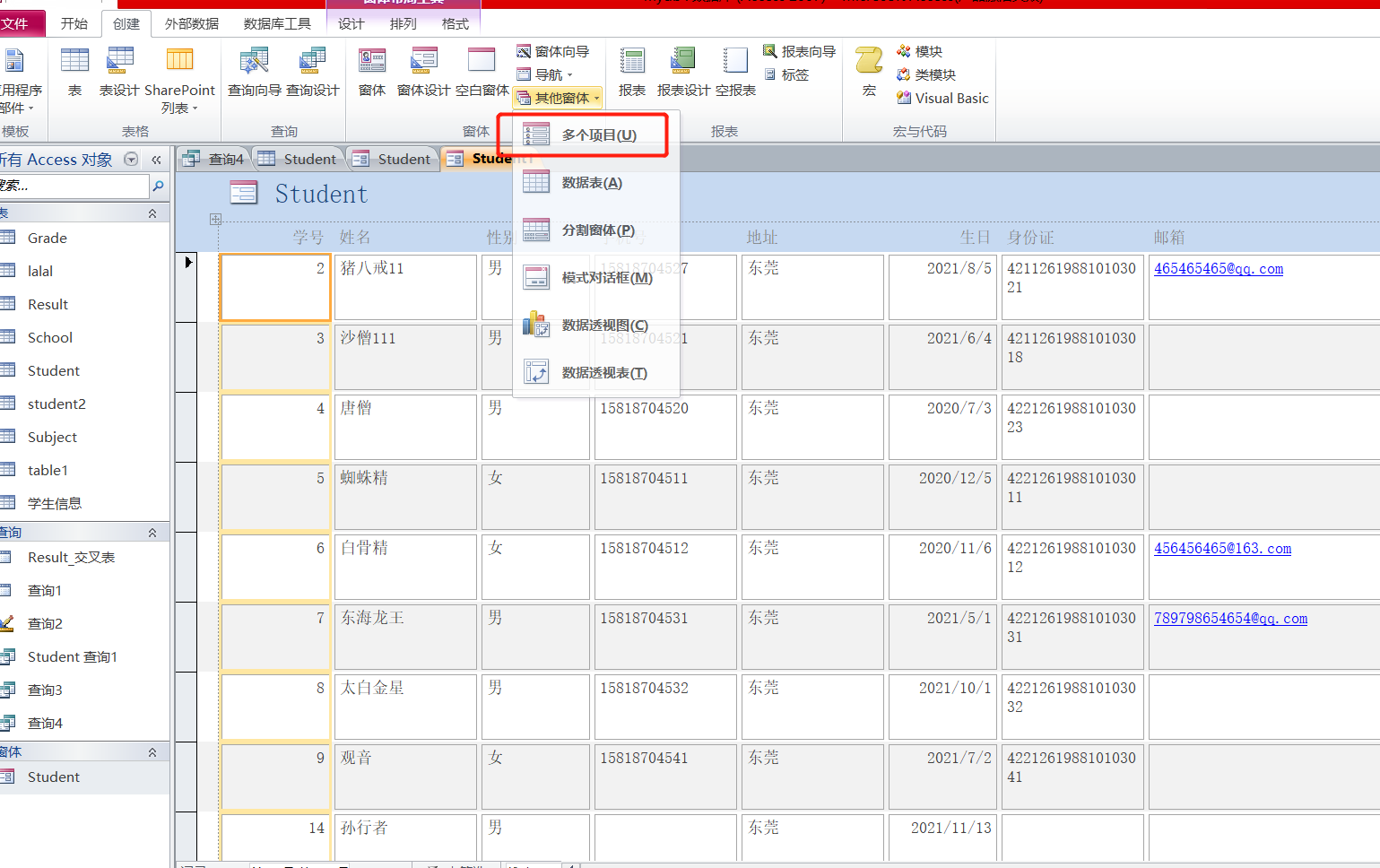Click the SharePoint 列表 icon
Screen dimensions: 1380x868
point(179,62)
